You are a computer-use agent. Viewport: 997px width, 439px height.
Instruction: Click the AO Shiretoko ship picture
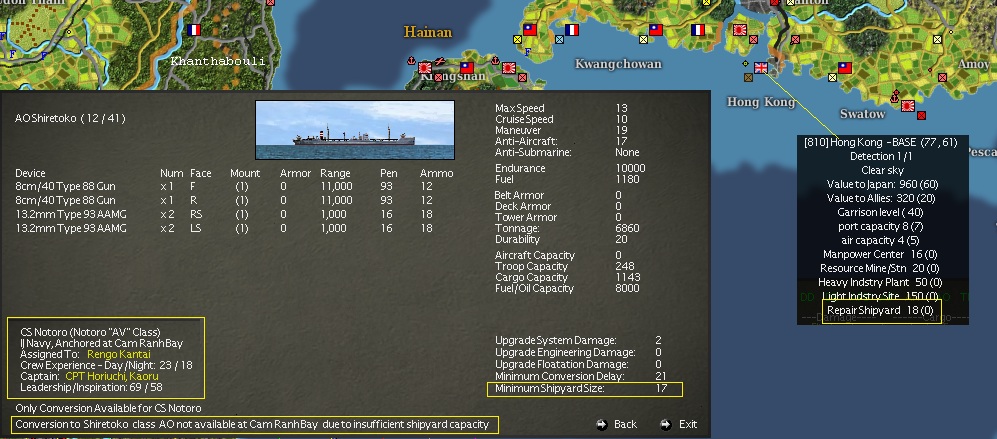[x=355, y=130]
